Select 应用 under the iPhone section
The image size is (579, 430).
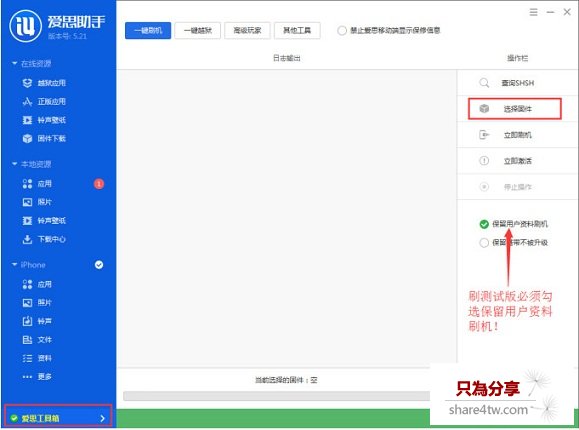pos(37,284)
